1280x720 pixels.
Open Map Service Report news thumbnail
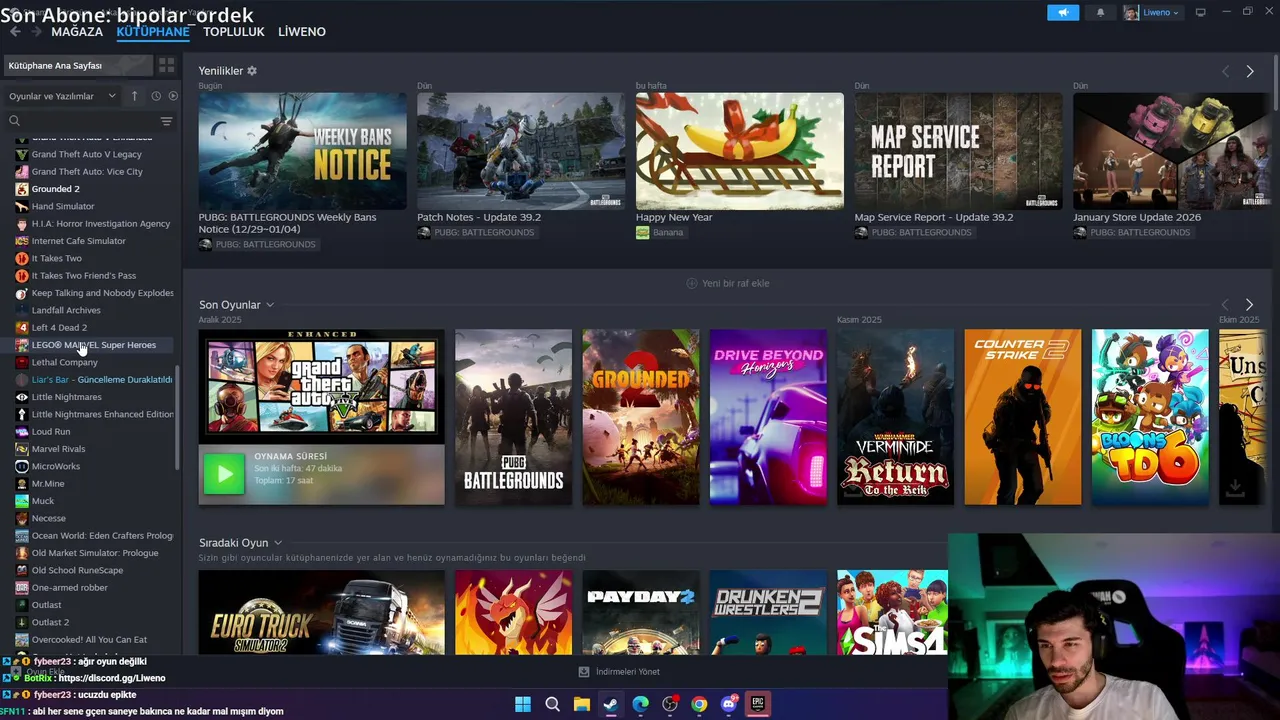pos(958,151)
